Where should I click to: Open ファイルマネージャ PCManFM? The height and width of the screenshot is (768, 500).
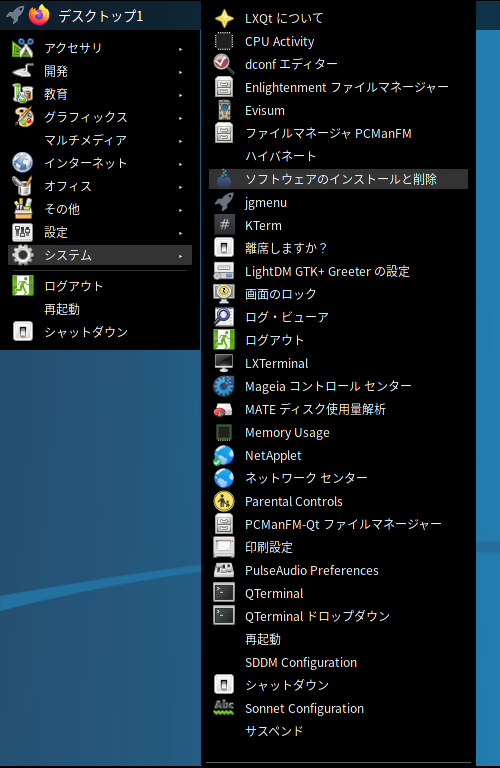point(338,133)
